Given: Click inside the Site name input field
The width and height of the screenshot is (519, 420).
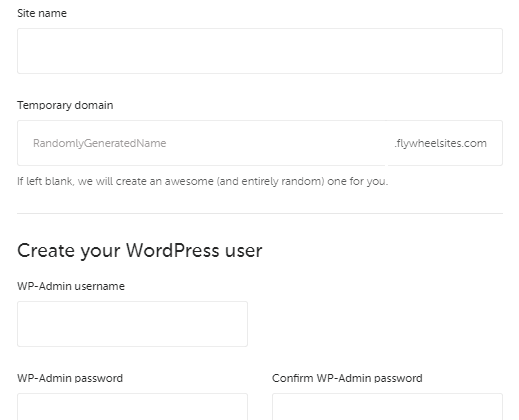Looking at the screenshot, I should (260, 51).
